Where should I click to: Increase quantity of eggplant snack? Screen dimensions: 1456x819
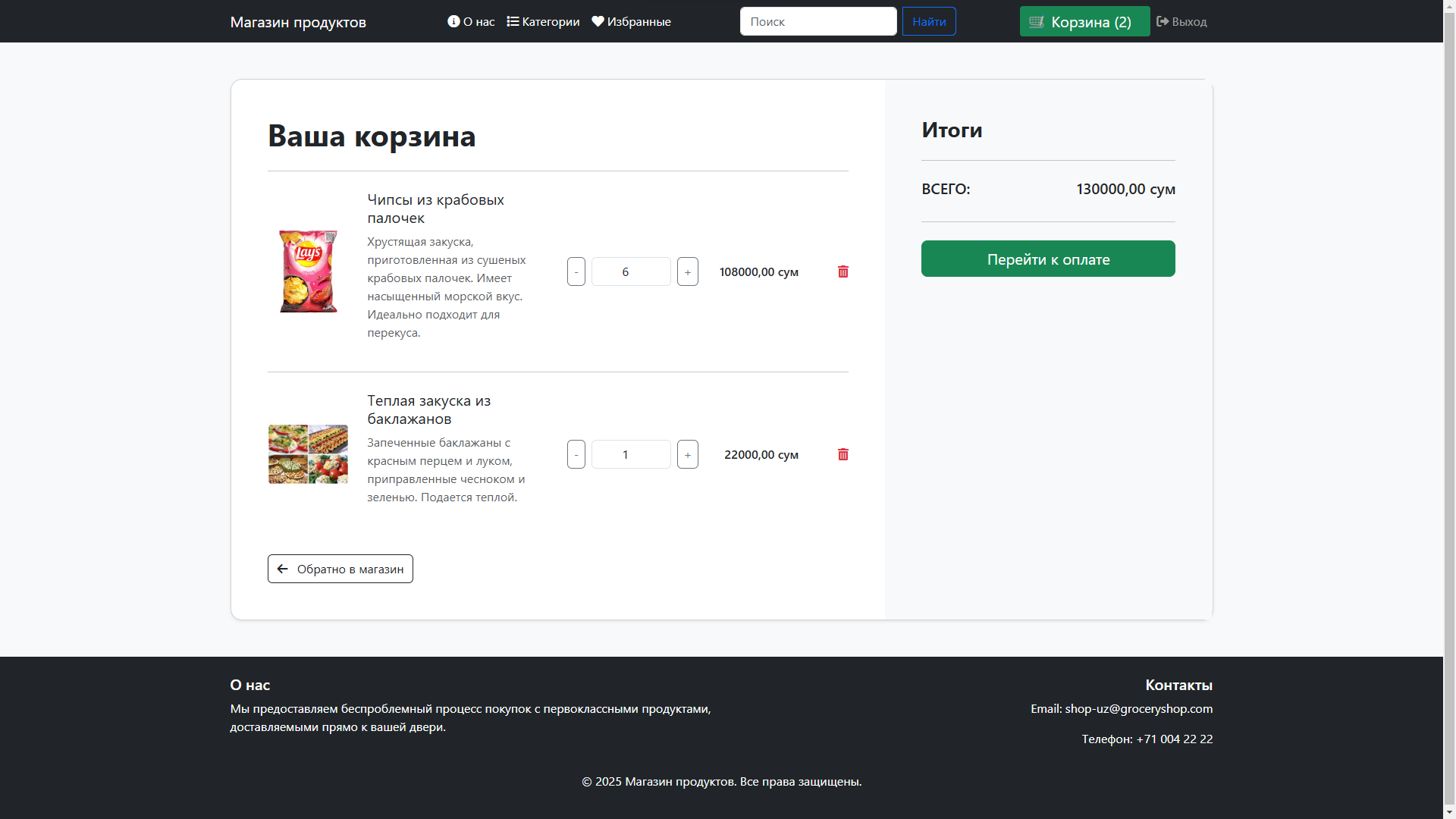(x=688, y=454)
